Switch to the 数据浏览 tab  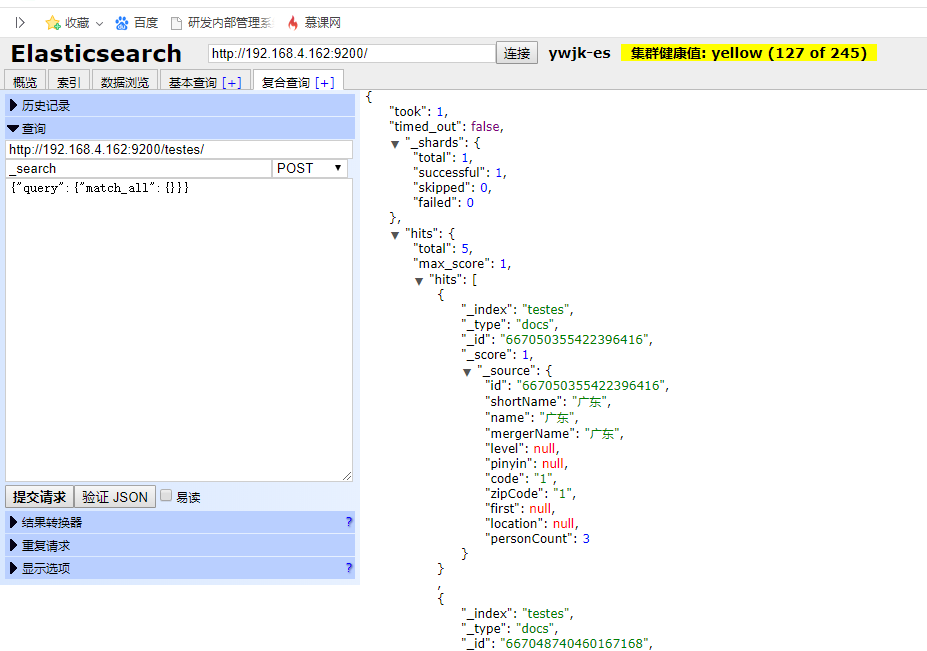[125, 81]
